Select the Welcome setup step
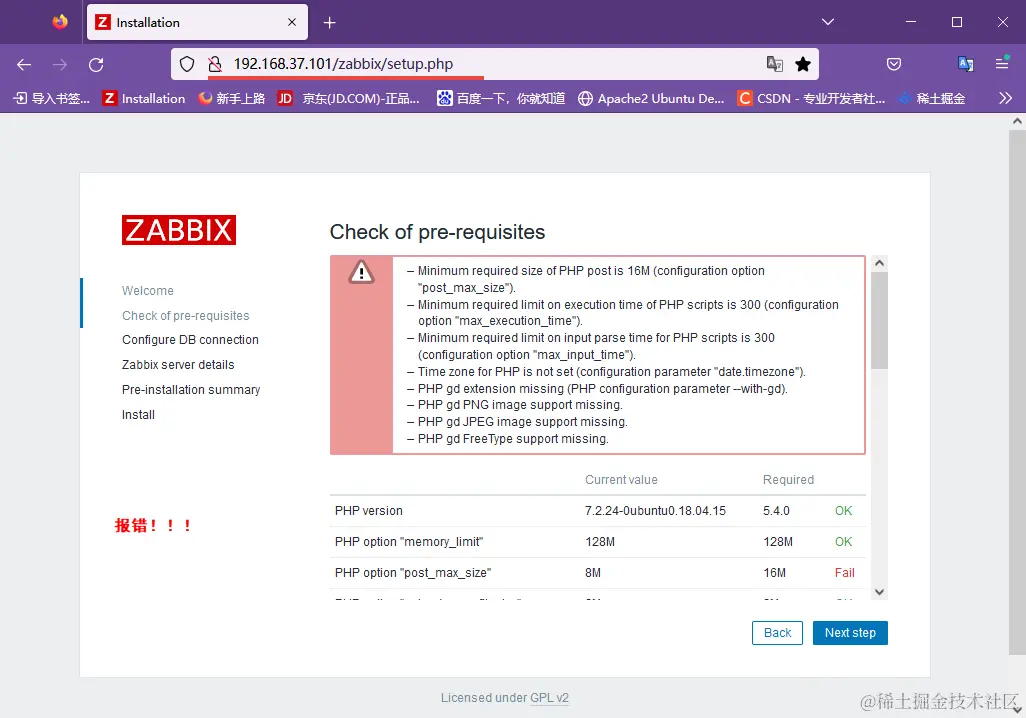The image size is (1026, 718). click(x=148, y=291)
